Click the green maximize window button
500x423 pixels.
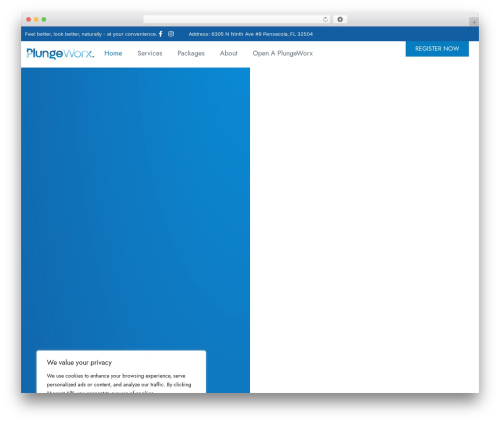click(44, 19)
